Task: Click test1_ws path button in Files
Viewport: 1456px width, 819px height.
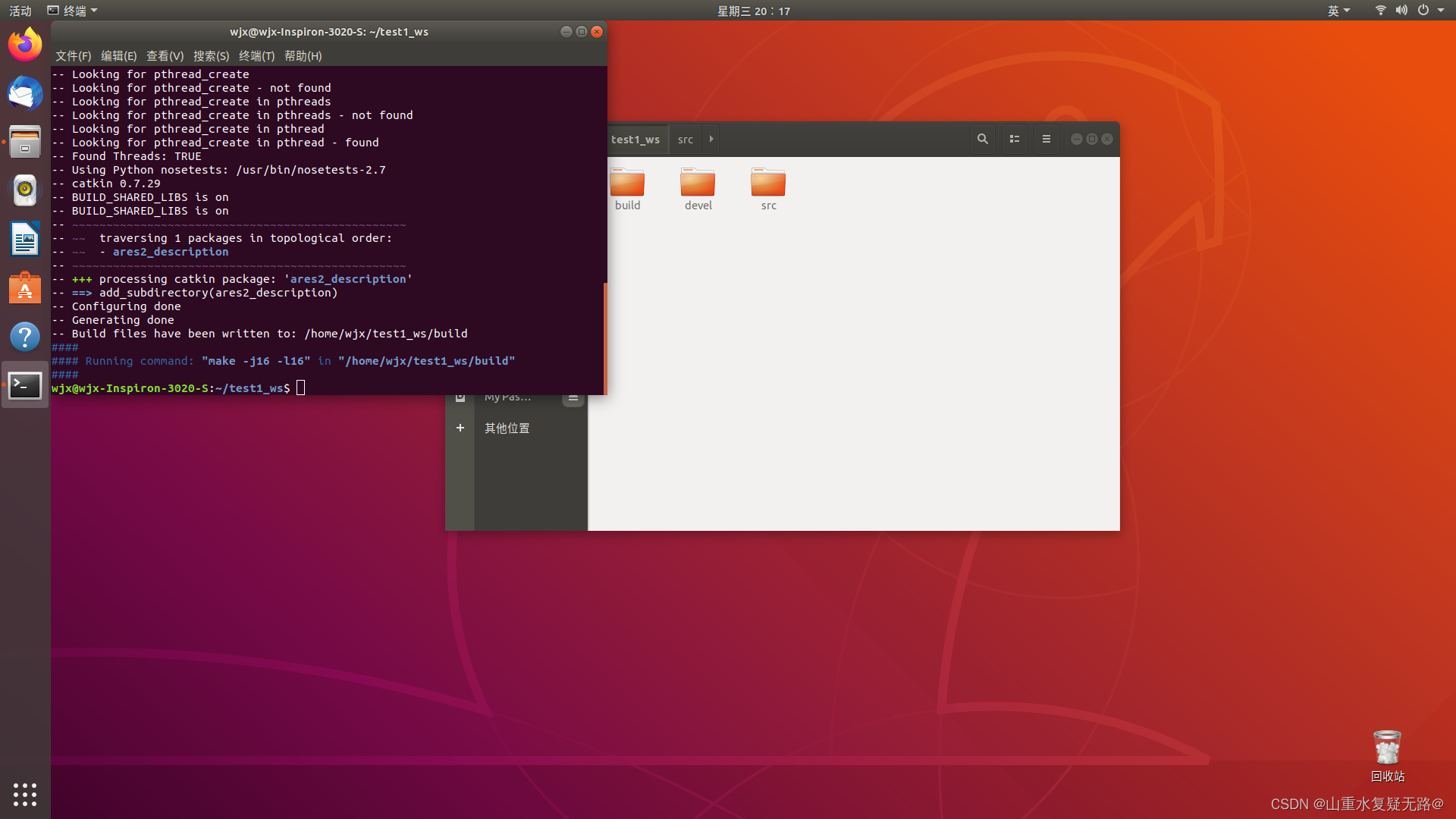Action: pos(635,139)
